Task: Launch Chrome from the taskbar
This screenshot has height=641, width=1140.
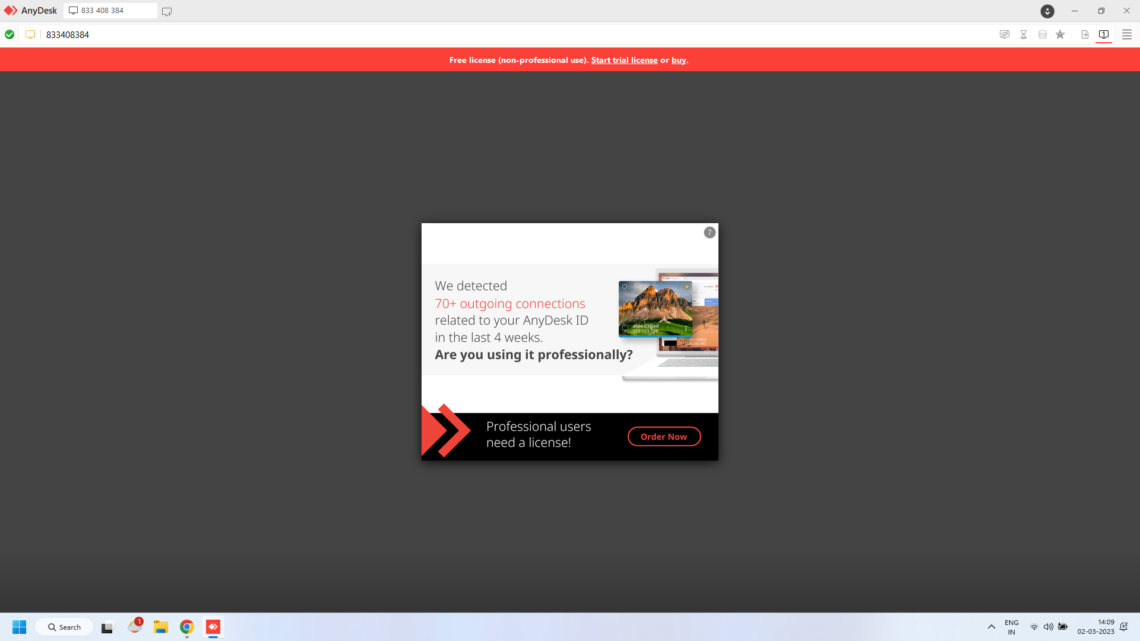Action: 186,627
